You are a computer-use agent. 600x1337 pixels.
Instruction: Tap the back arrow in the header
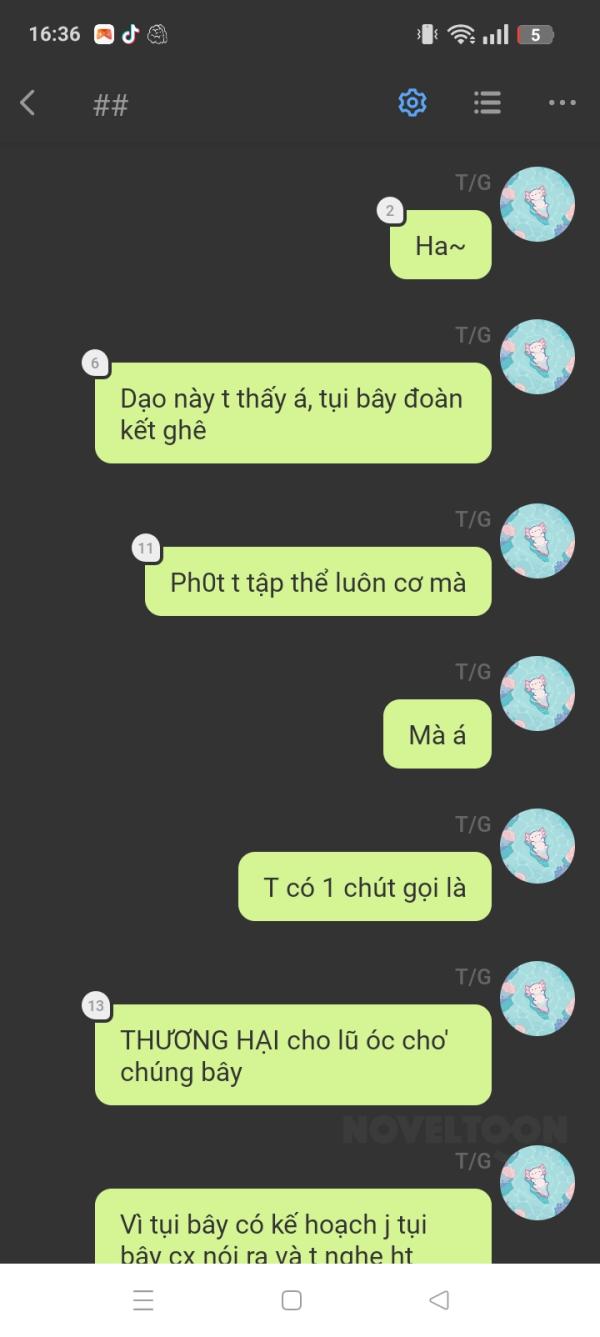point(28,102)
